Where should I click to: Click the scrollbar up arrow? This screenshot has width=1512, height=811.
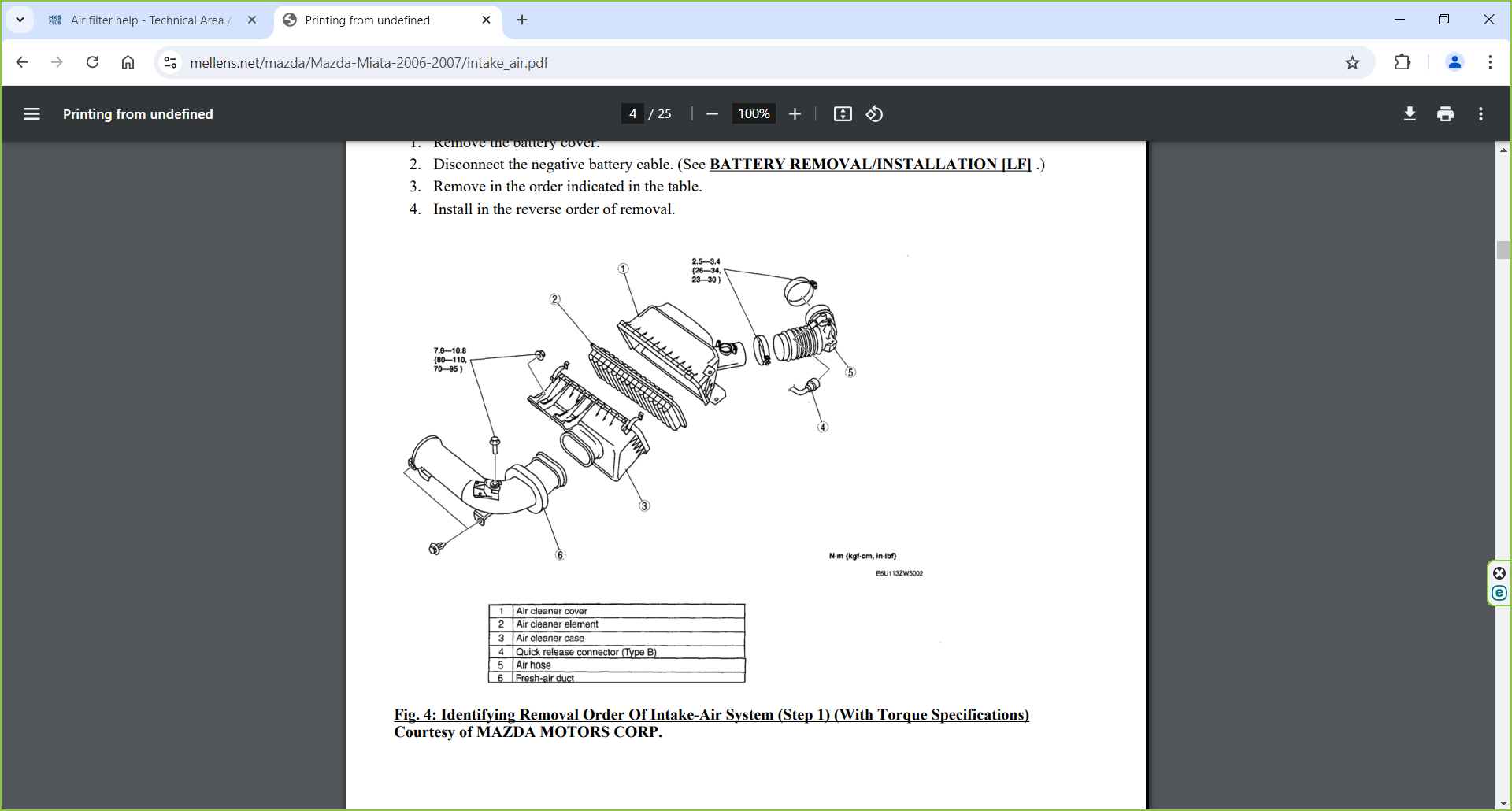pos(1503,150)
